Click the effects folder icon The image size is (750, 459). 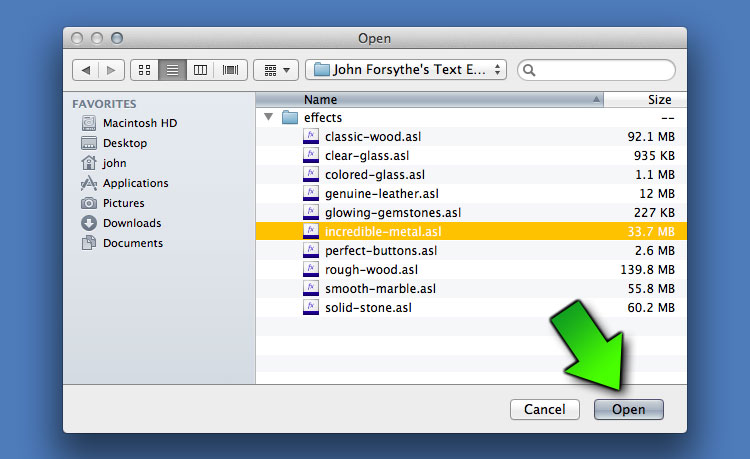pyautogui.click(x=290, y=117)
